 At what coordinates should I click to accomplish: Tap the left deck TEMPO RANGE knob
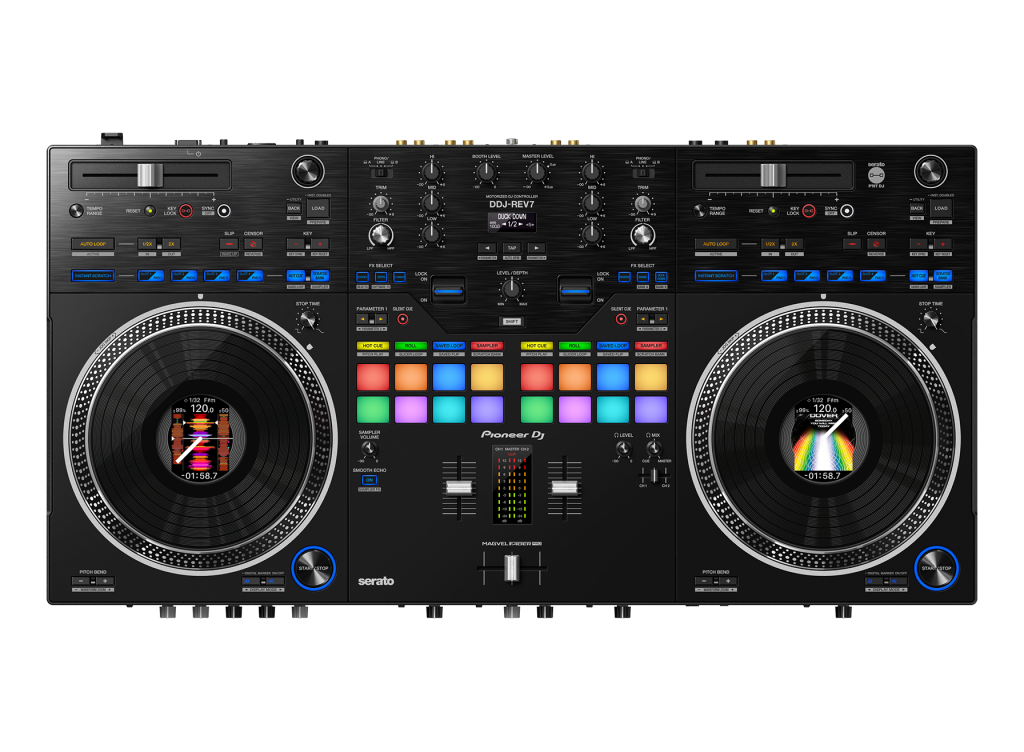pyautogui.click(x=76, y=210)
